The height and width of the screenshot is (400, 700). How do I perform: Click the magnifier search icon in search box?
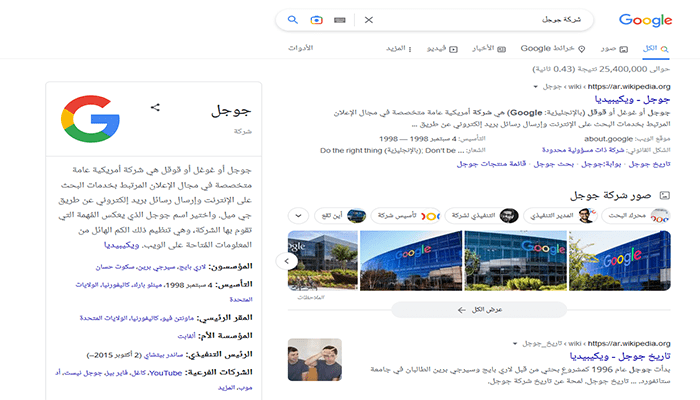click(x=292, y=20)
